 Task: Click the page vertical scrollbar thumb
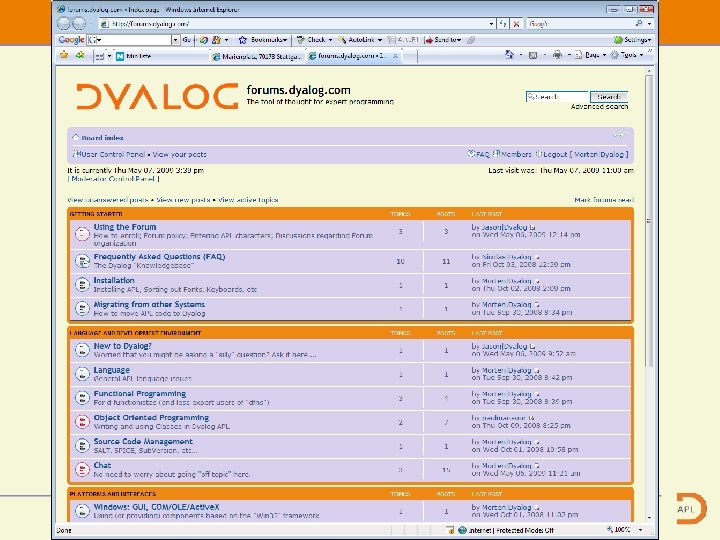tap(649, 220)
